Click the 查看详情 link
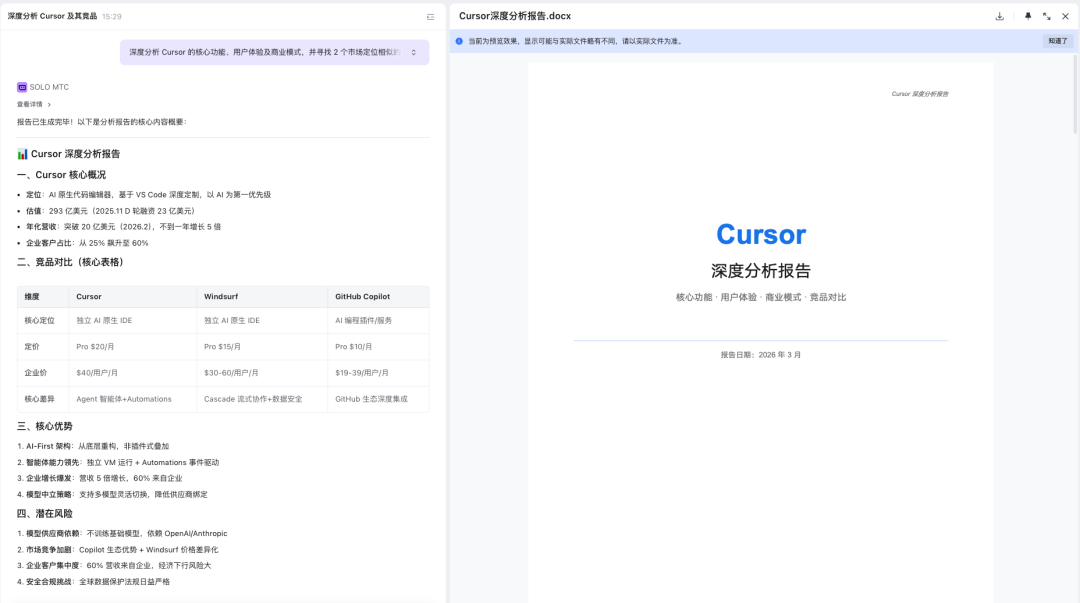This screenshot has height=603, width=1080. click(30, 105)
